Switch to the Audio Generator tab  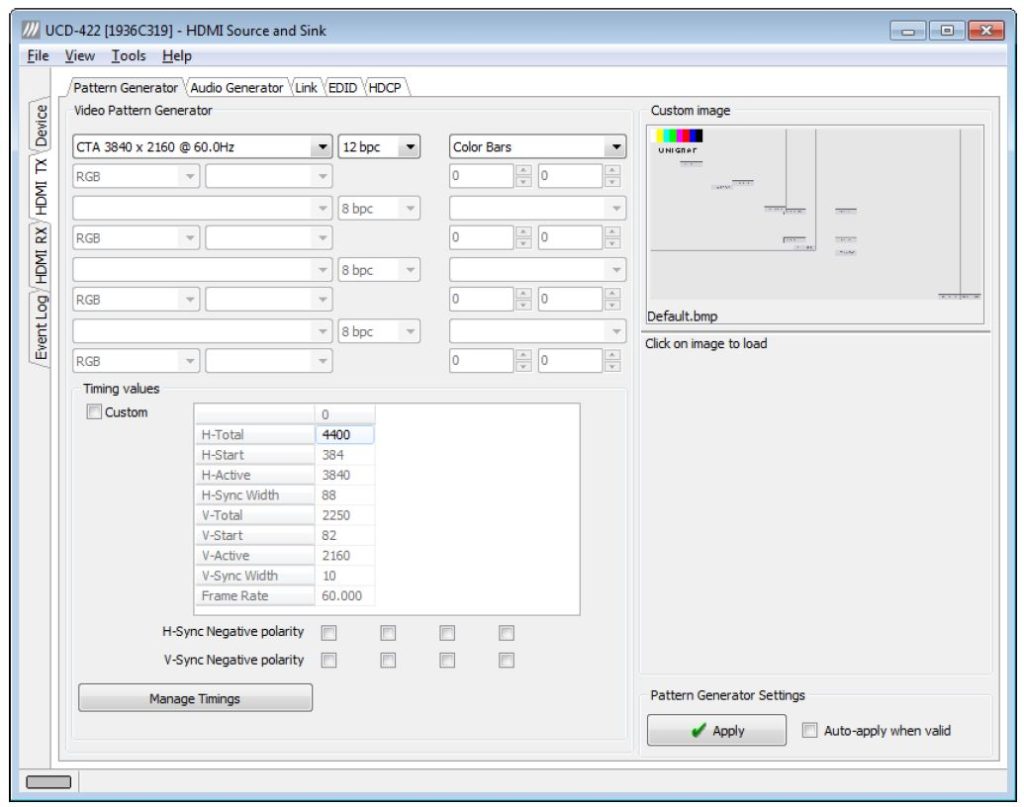tap(236, 87)
